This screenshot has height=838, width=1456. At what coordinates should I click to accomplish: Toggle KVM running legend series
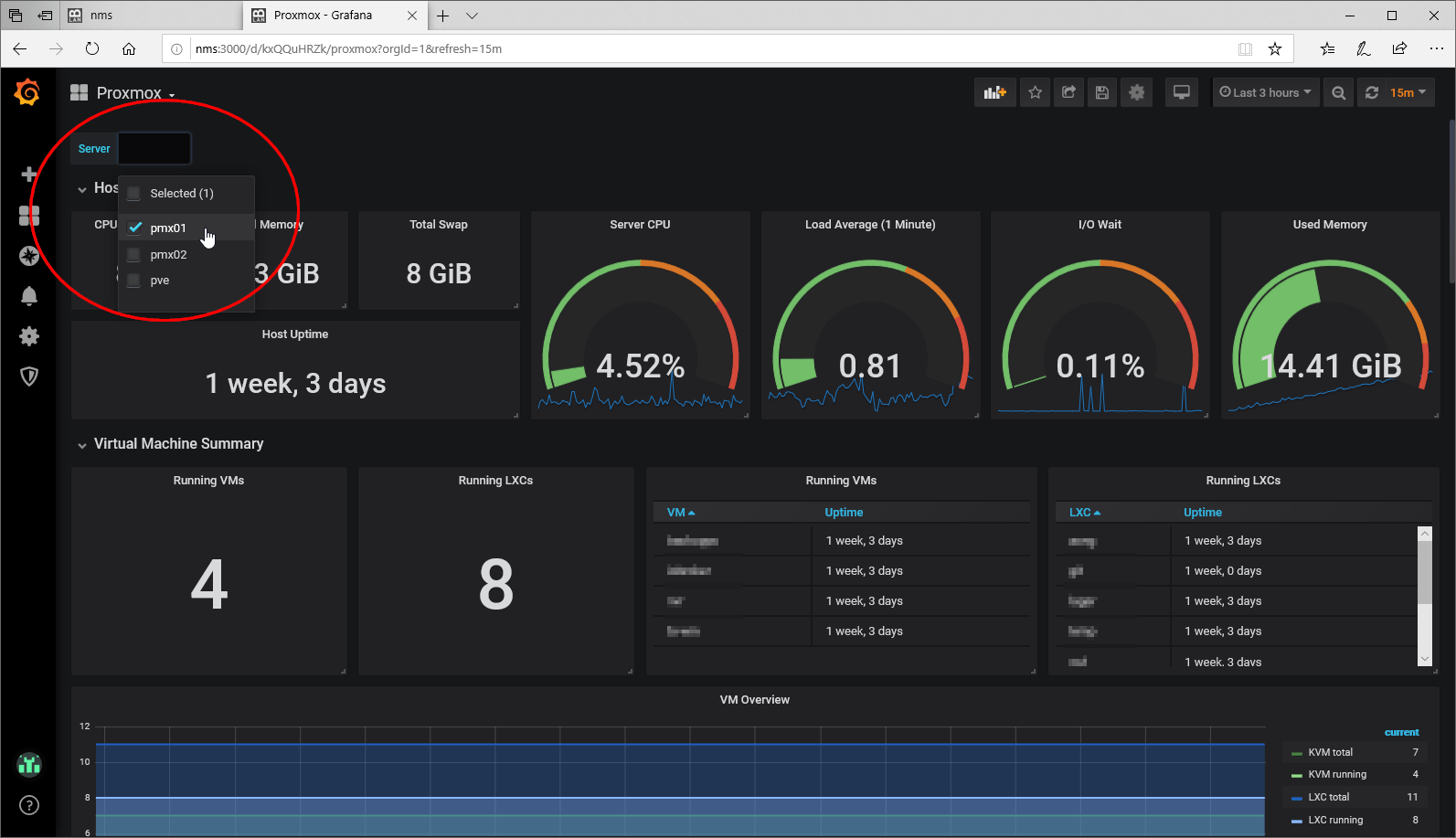pyautogui.click(x=1337, y=774)
